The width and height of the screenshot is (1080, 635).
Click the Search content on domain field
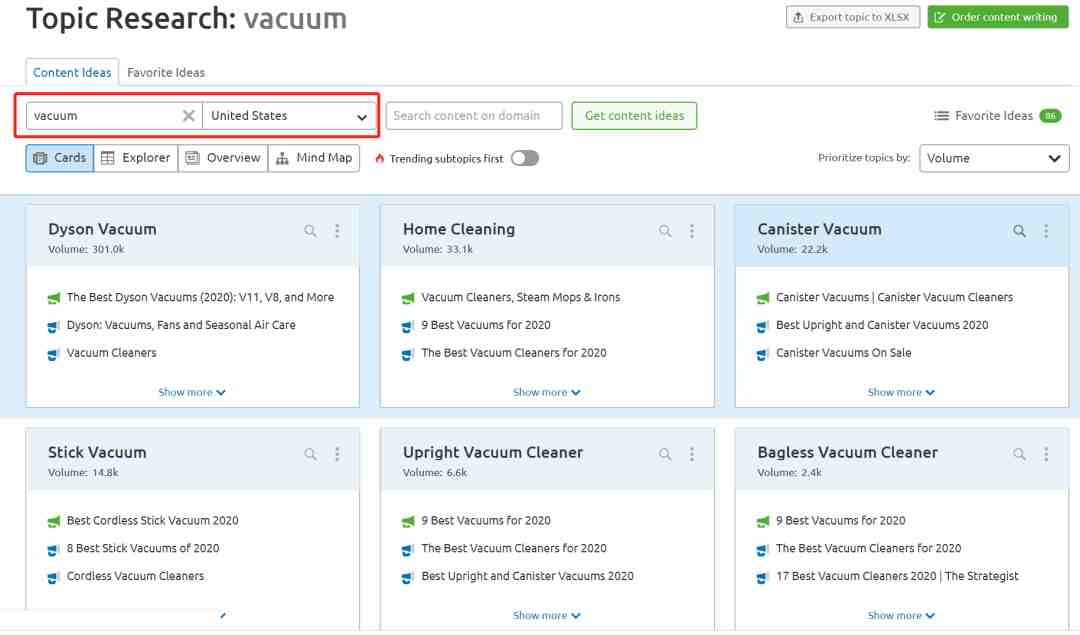474,116
